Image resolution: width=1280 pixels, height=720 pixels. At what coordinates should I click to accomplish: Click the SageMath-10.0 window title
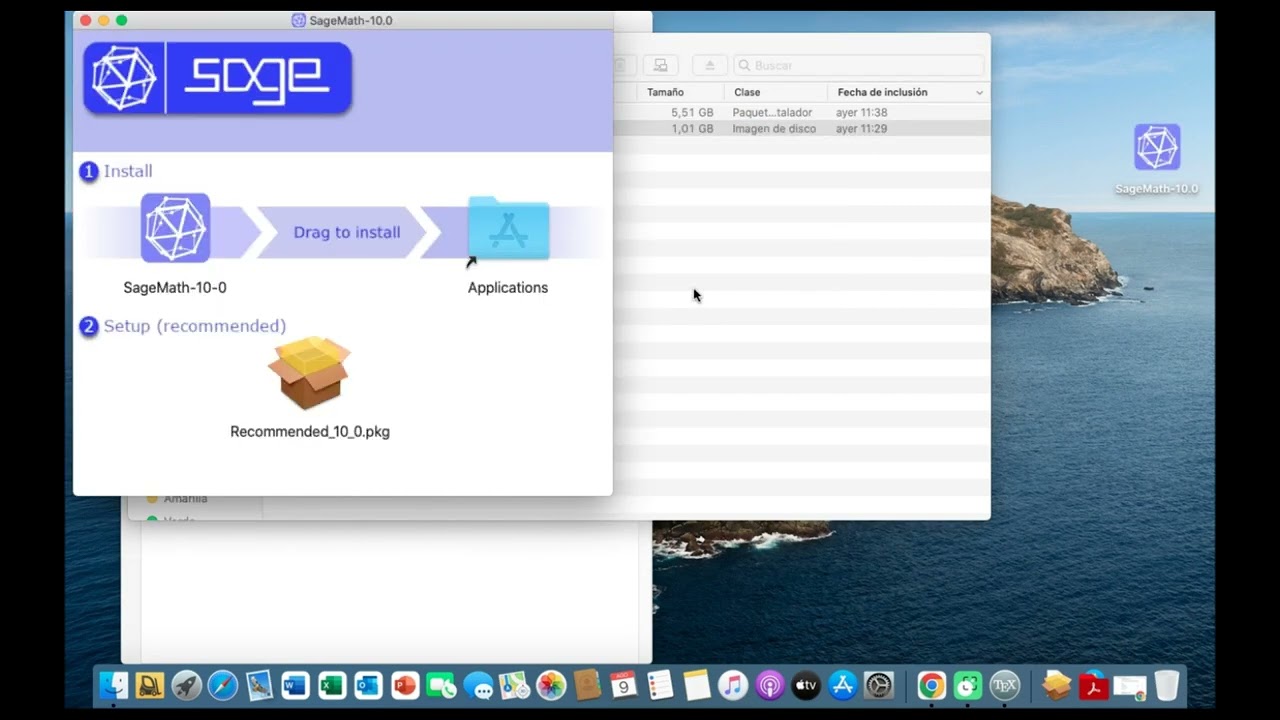click(350, 20)
